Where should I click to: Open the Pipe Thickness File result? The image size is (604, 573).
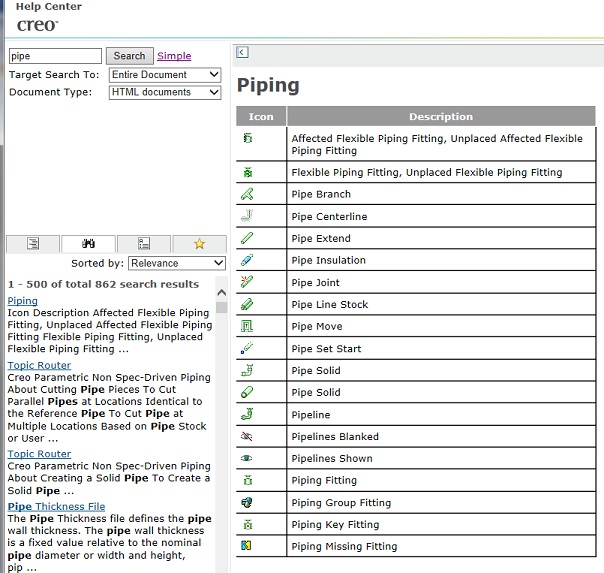point(56,507)
